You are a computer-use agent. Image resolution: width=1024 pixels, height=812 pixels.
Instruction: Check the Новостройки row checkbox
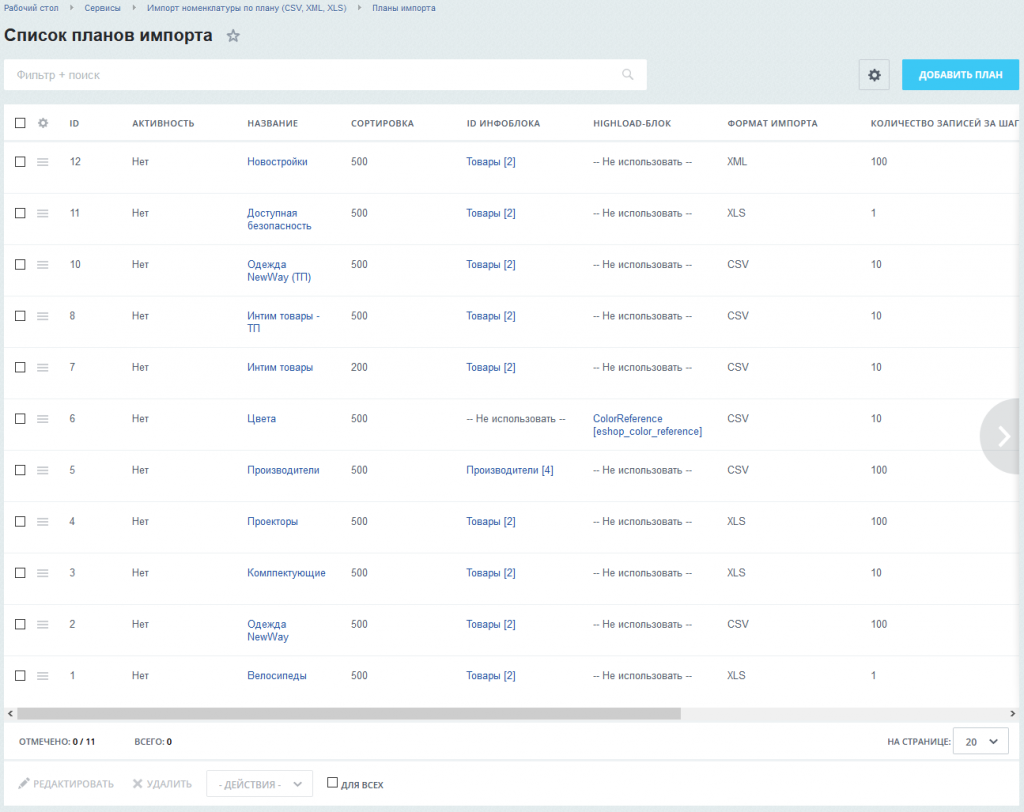[20, 162]
